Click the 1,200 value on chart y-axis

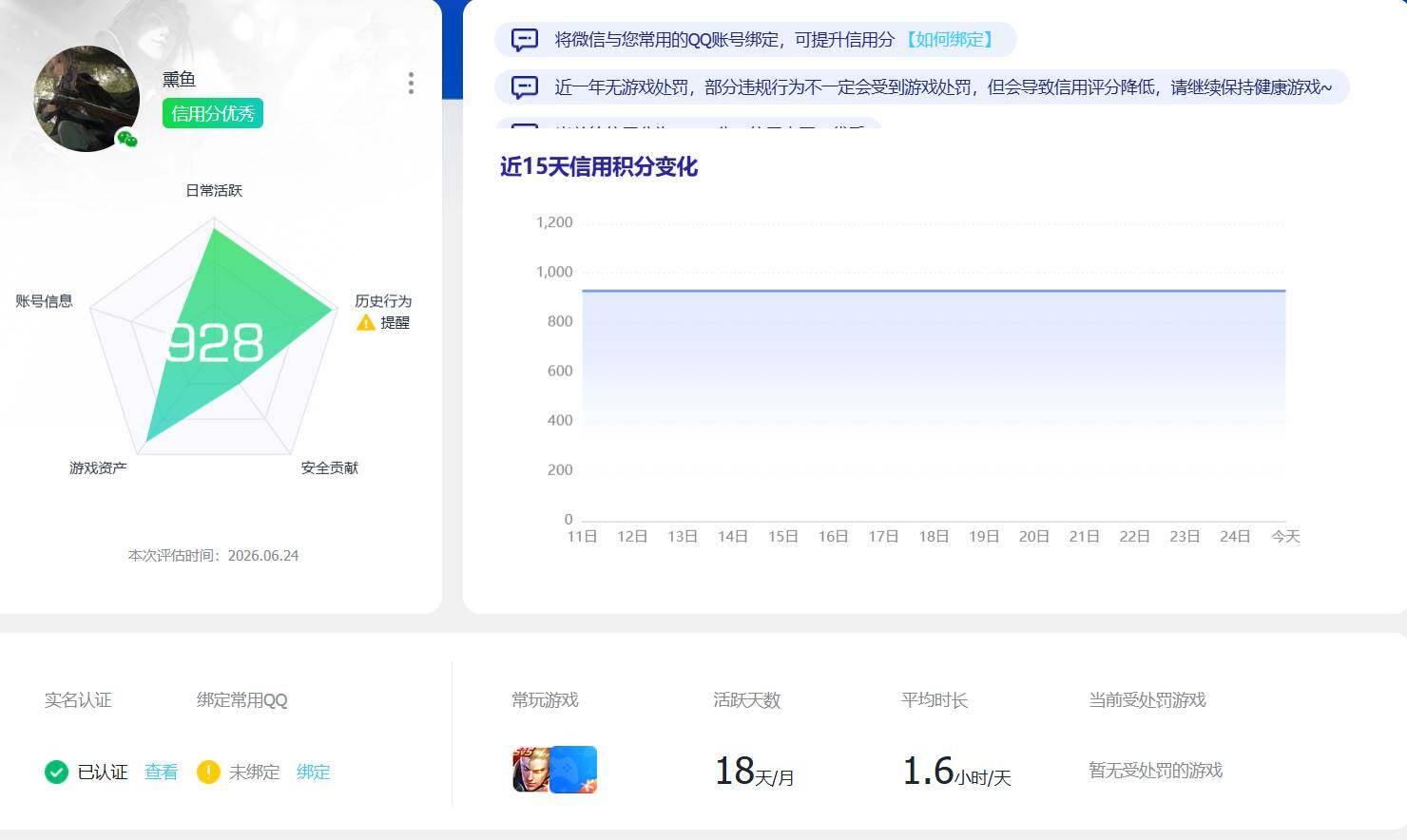click(x=554, y=222)
